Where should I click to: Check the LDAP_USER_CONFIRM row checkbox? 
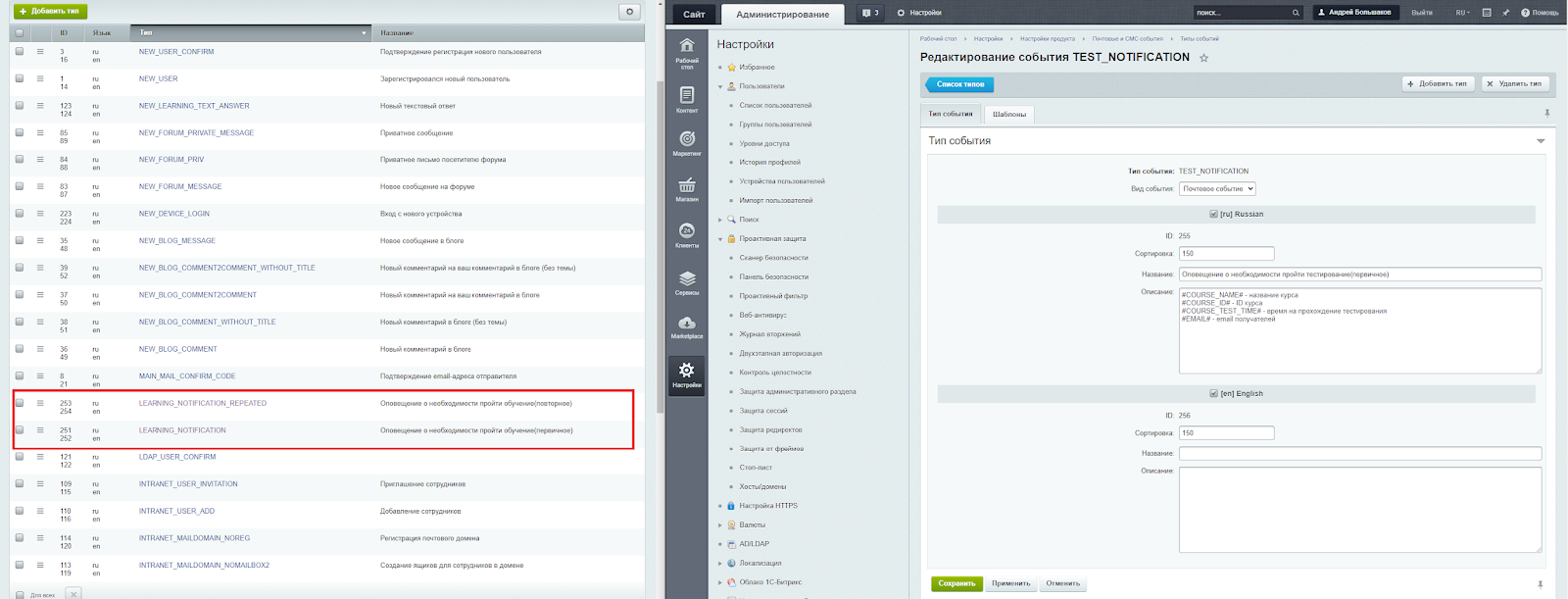click(x=19, y=457)
